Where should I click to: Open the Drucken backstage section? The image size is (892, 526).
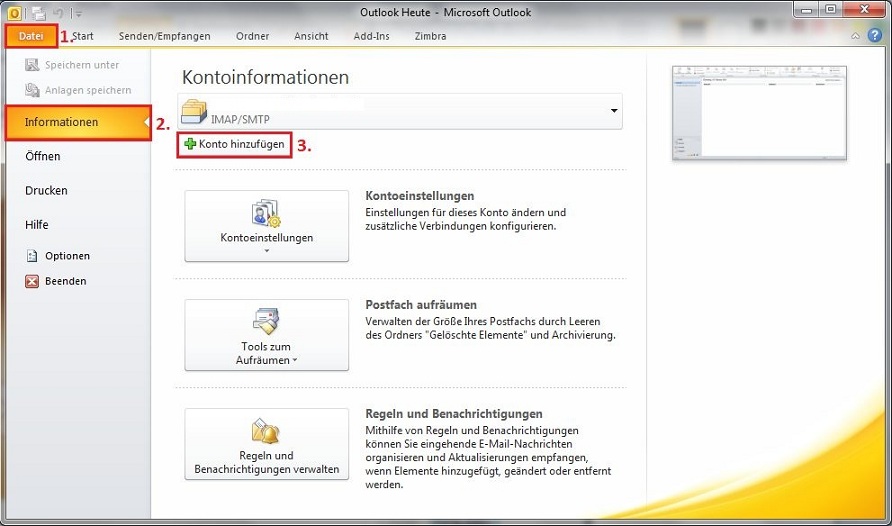coord(46,190)
